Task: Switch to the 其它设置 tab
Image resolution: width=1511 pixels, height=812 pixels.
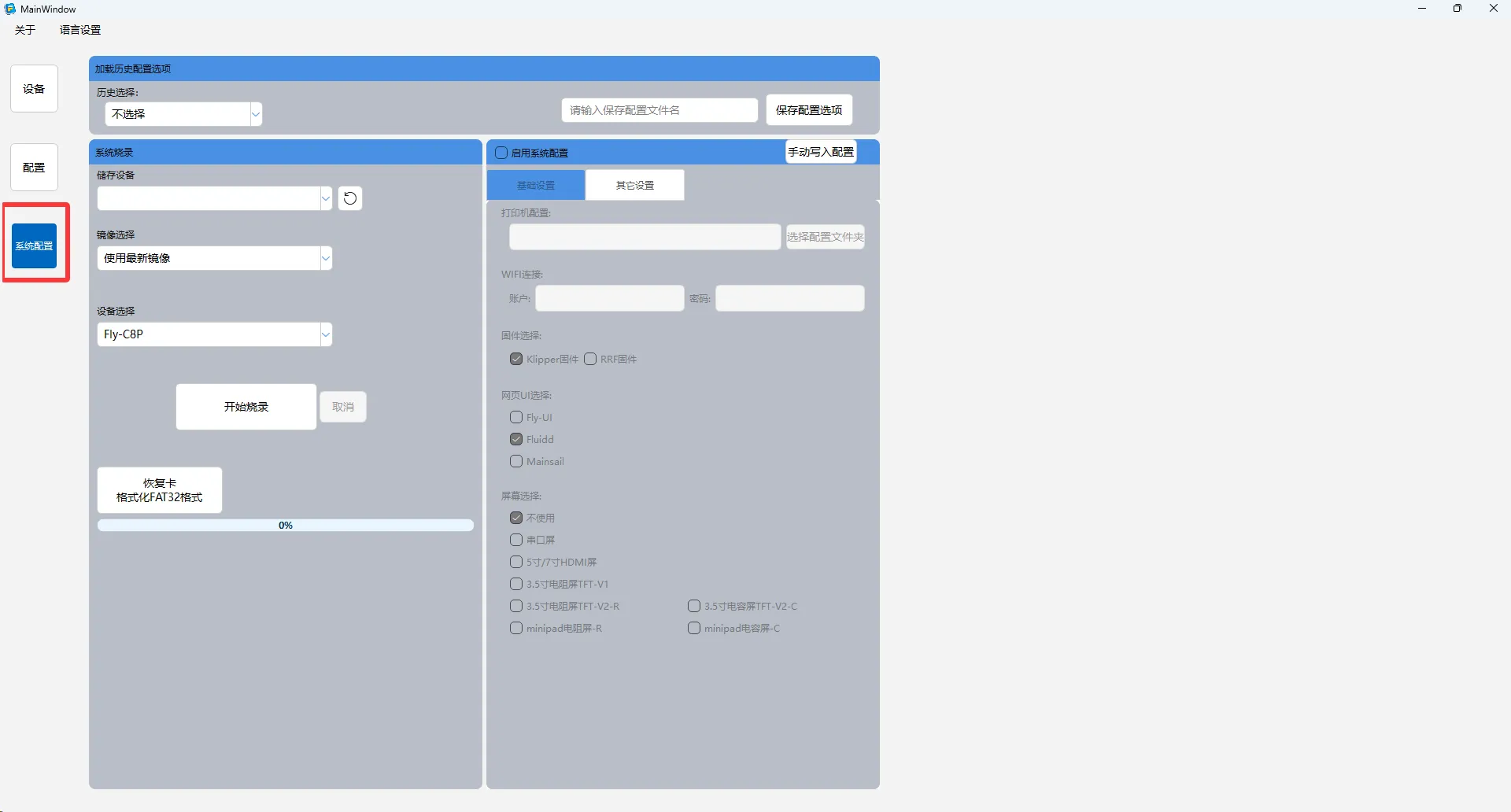Action: pyautogui.click(x=634, y=185)
